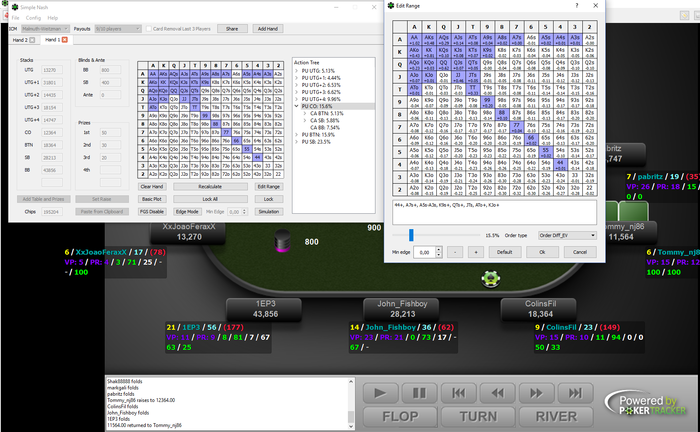Click the Simulation button
Viewport: 700px width, 432px height.
(269, 212)
